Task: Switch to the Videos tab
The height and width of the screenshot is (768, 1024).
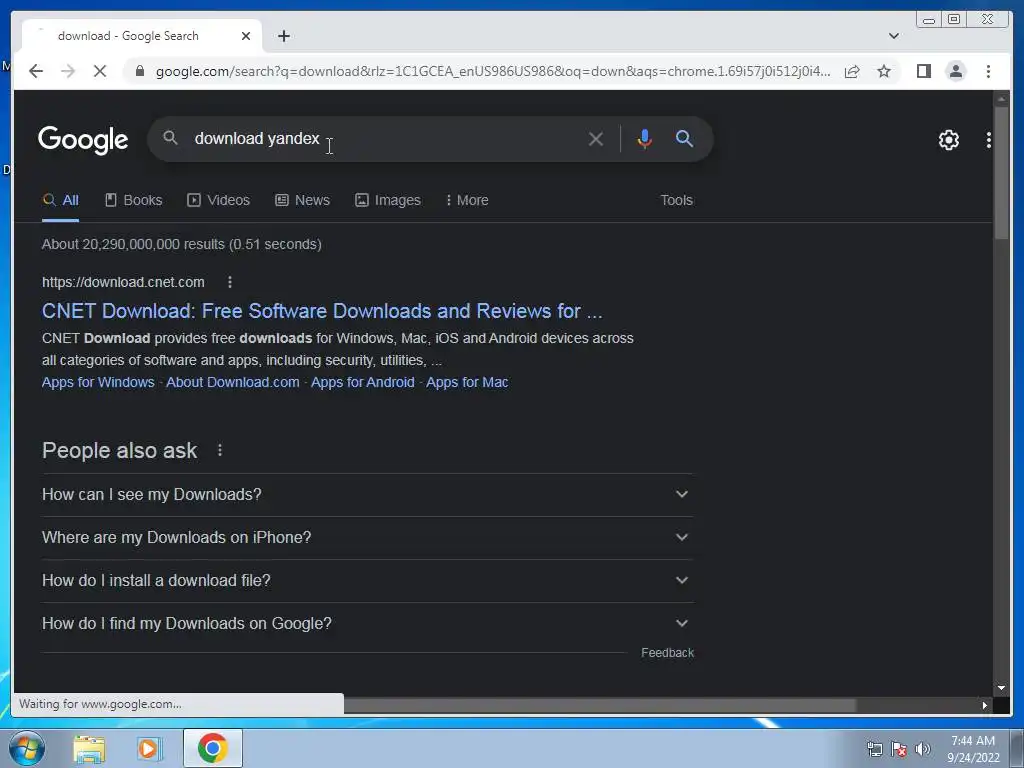Action: (x=219, y=200)
